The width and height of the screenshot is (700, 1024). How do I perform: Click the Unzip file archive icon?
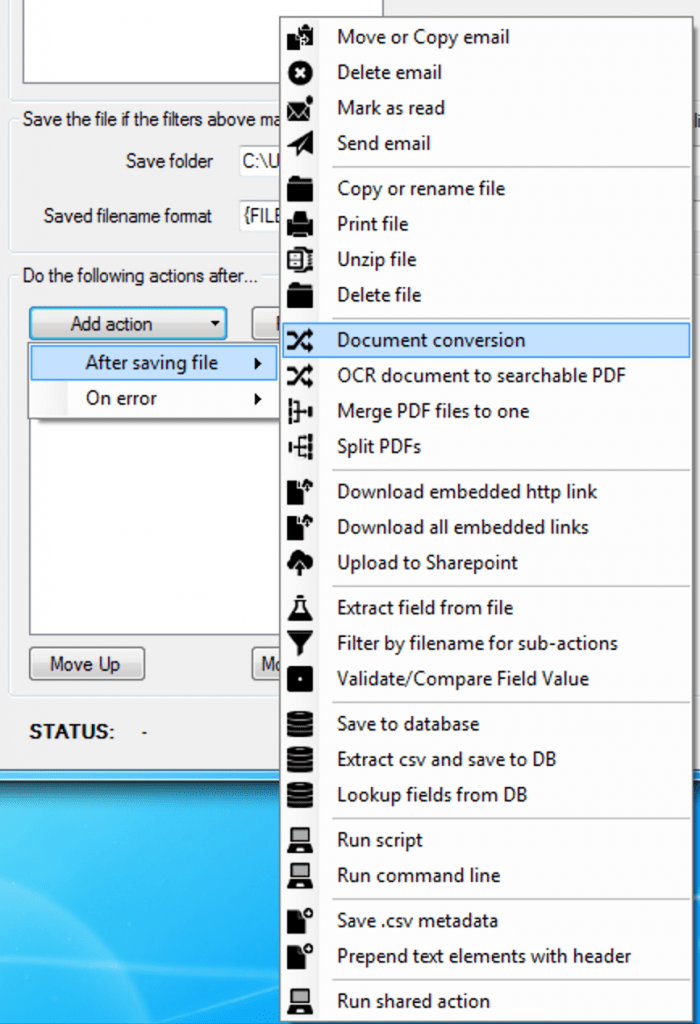[x=300, y=260]
